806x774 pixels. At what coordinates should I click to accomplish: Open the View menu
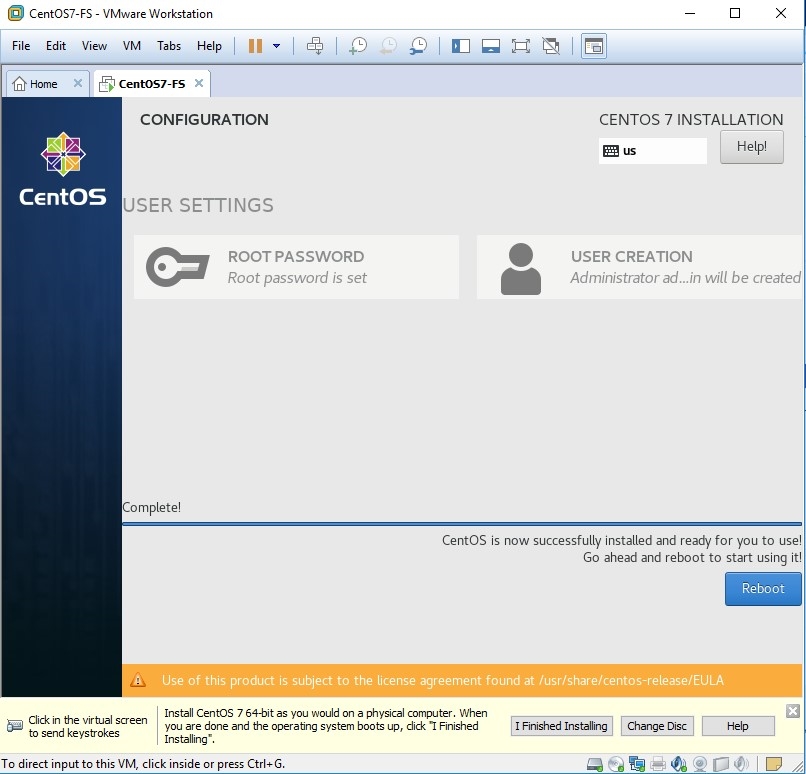point(94,46)
